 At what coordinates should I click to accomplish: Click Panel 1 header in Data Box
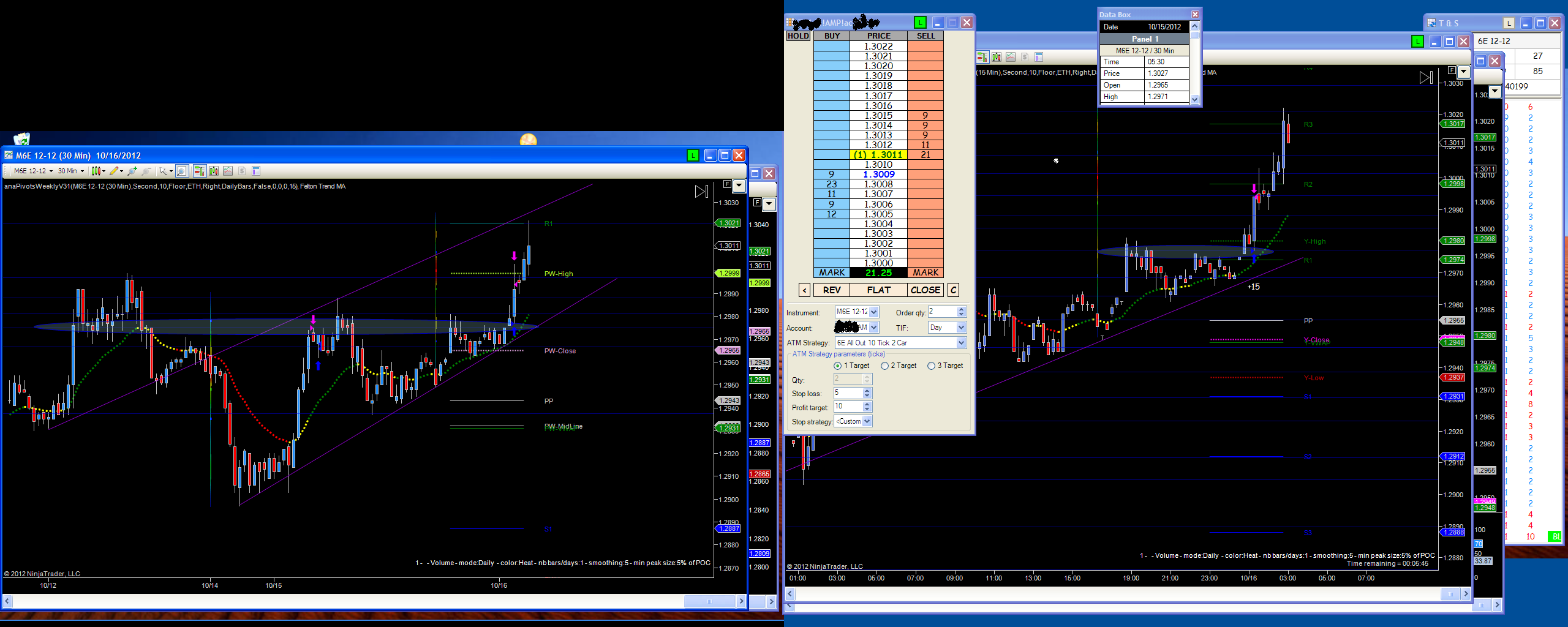point(1145,39)
